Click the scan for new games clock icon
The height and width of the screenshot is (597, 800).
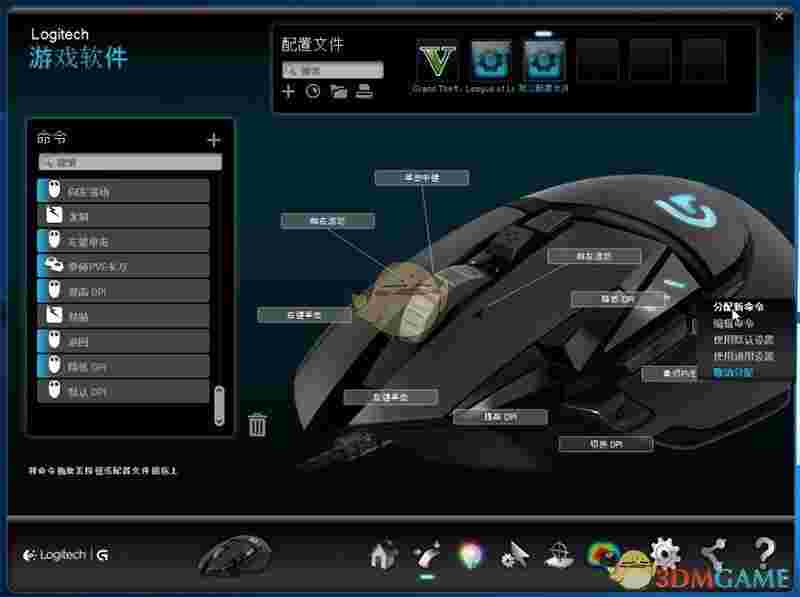(313, 91)
